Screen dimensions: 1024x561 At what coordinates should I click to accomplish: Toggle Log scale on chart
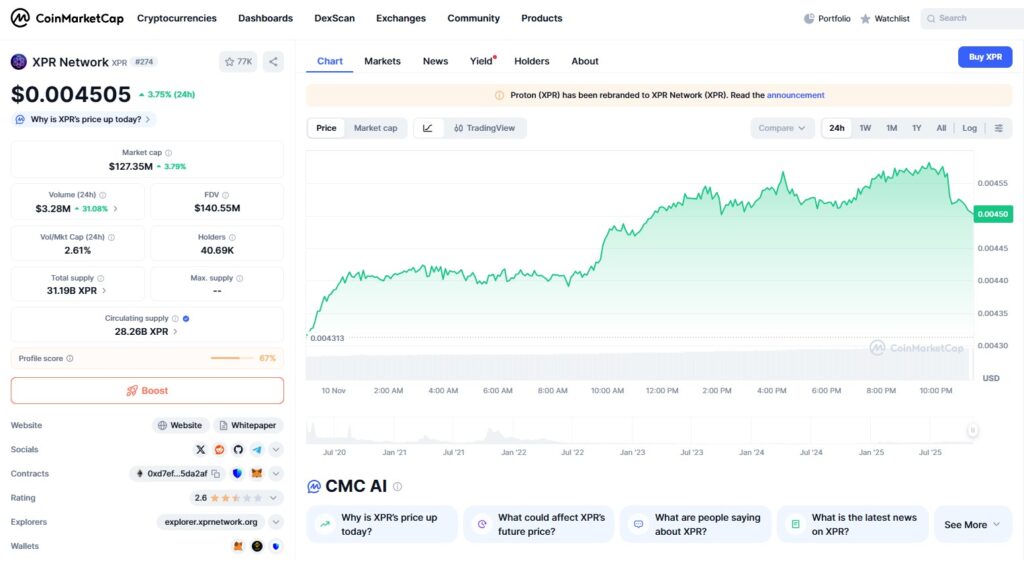click(x=969, y=128)
